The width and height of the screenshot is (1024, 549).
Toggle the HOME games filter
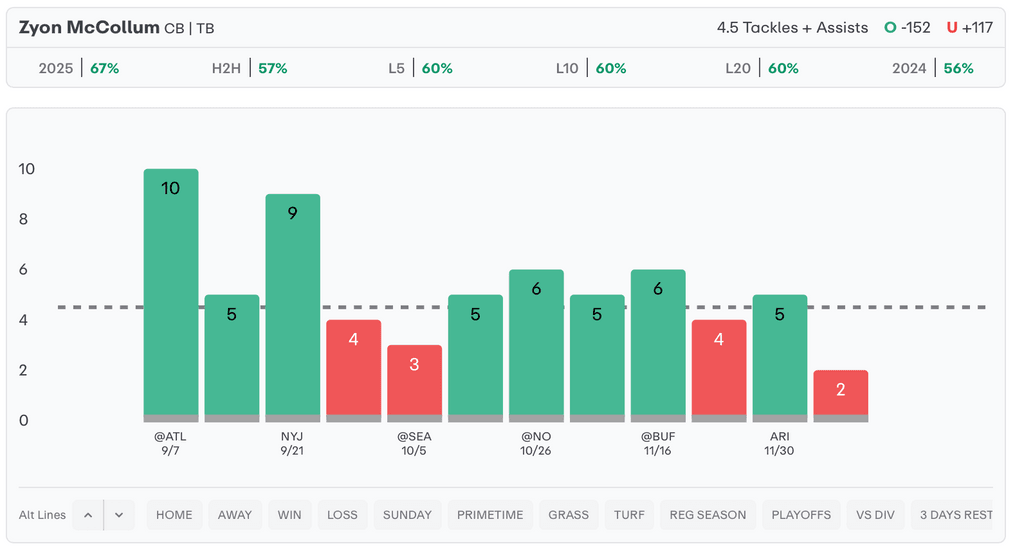(174, 515)
